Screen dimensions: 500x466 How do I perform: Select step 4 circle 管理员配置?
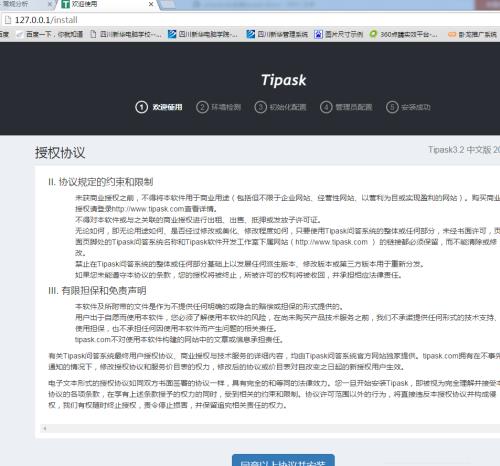(x=326, y=107)
